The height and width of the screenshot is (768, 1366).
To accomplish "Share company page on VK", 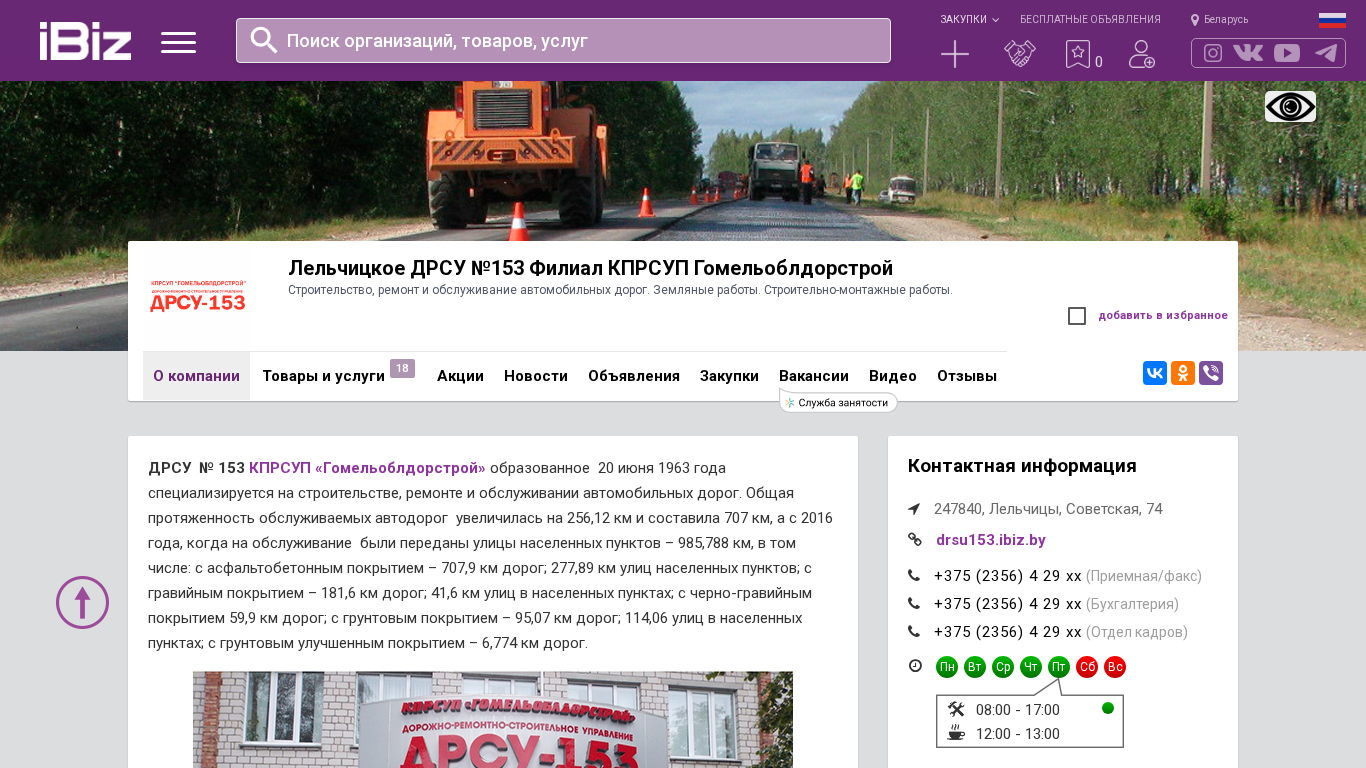I will (1155, 373).
